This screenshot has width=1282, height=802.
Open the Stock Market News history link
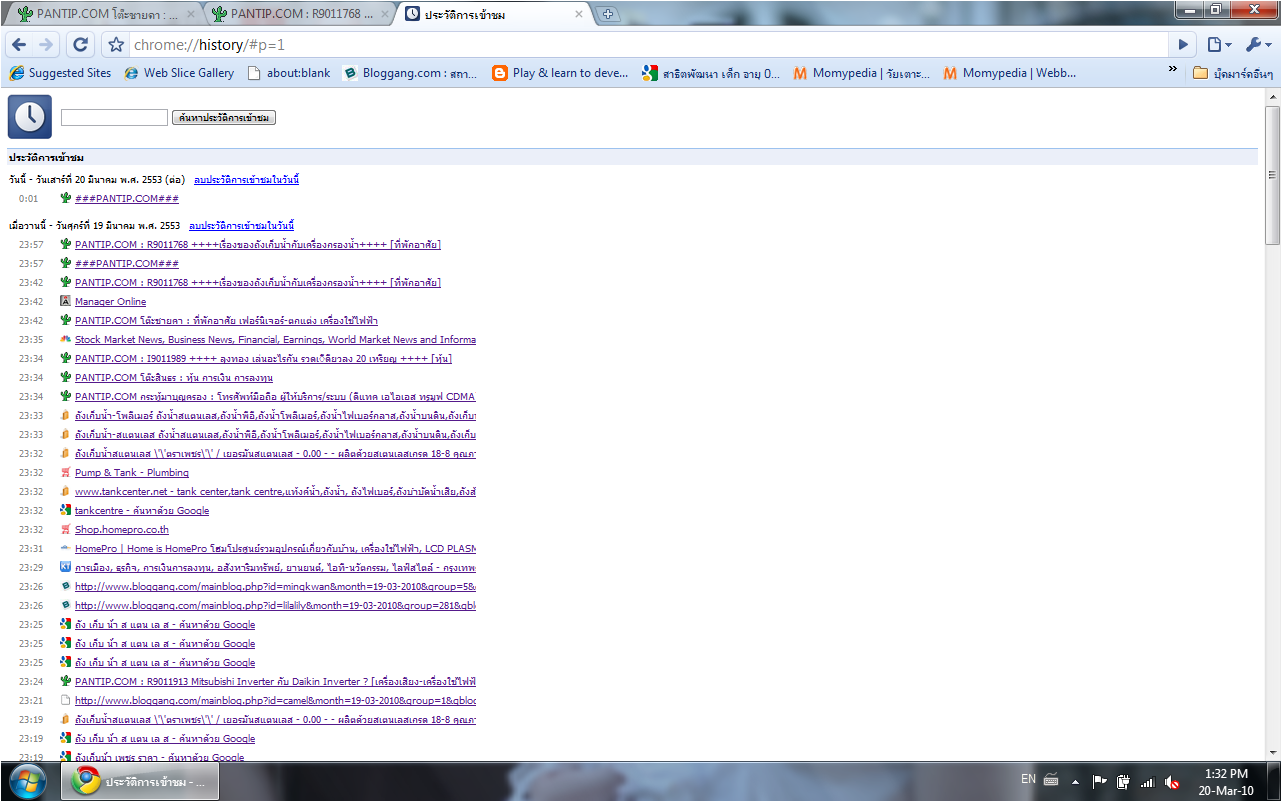275,340
